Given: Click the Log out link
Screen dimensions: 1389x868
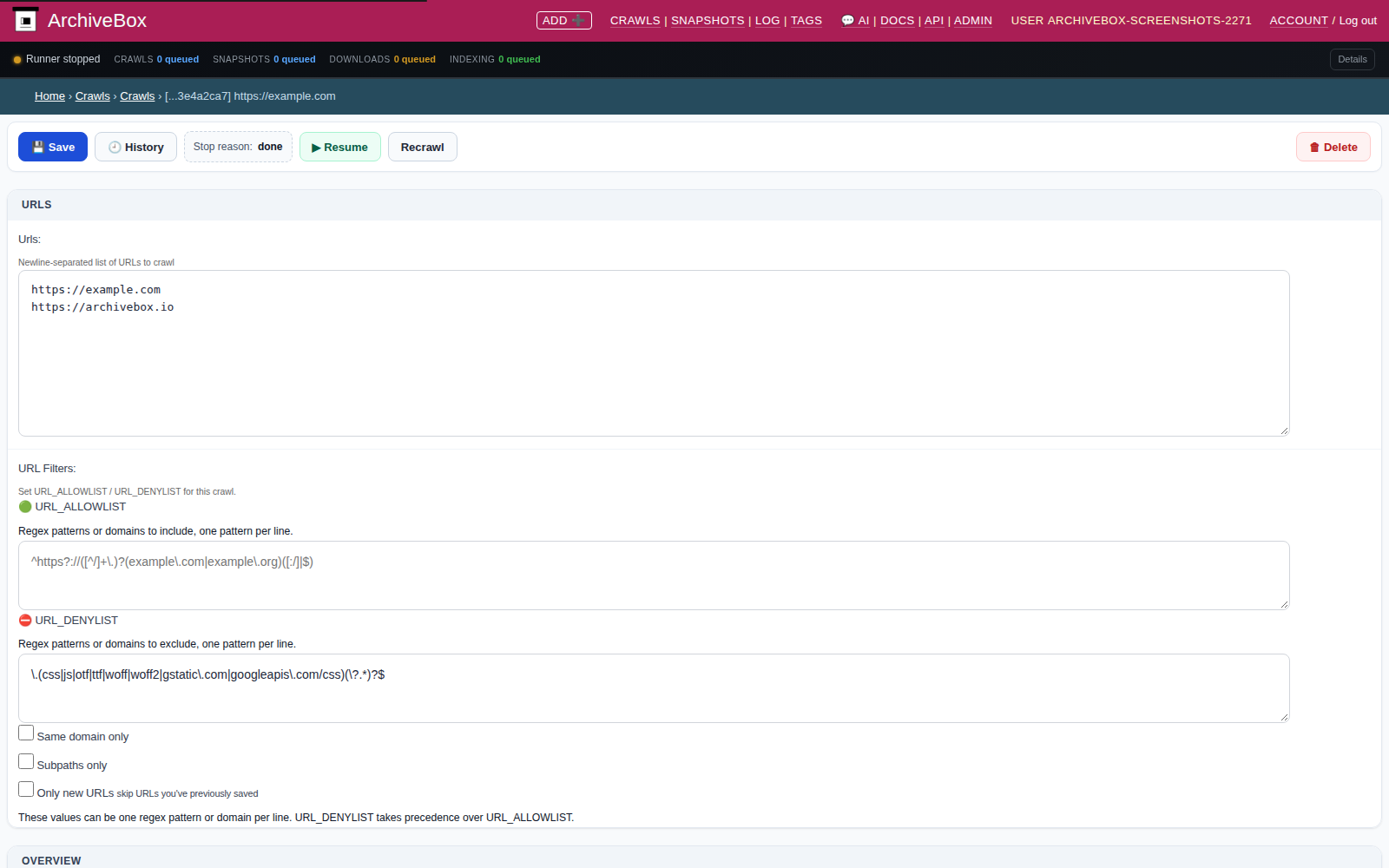Looking at the screenshot, I should pos(1358,20).
